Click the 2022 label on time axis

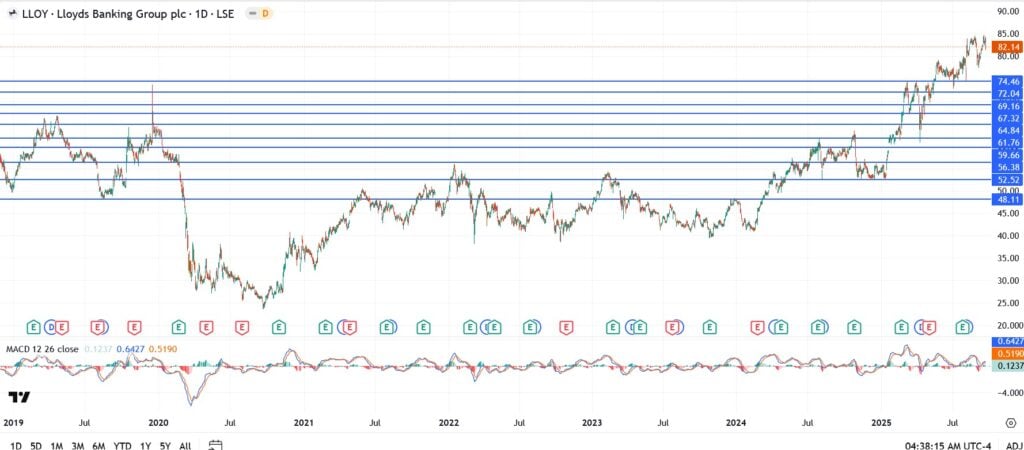click(x=448, y=423)
